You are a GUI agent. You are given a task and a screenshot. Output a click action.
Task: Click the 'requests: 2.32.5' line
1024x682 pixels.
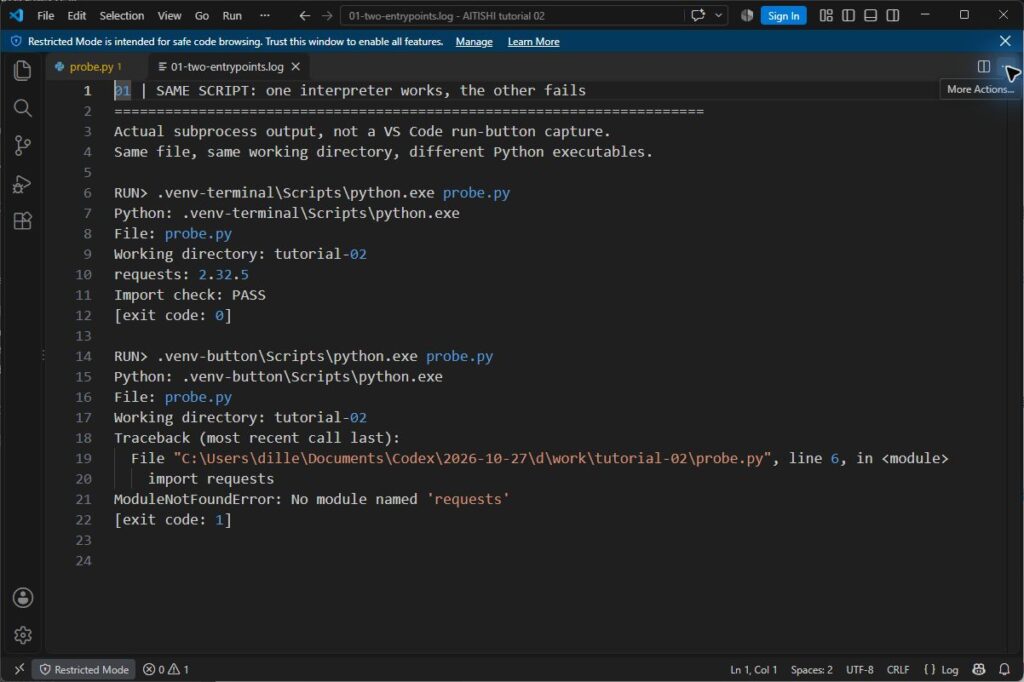[x=181, y=274]
